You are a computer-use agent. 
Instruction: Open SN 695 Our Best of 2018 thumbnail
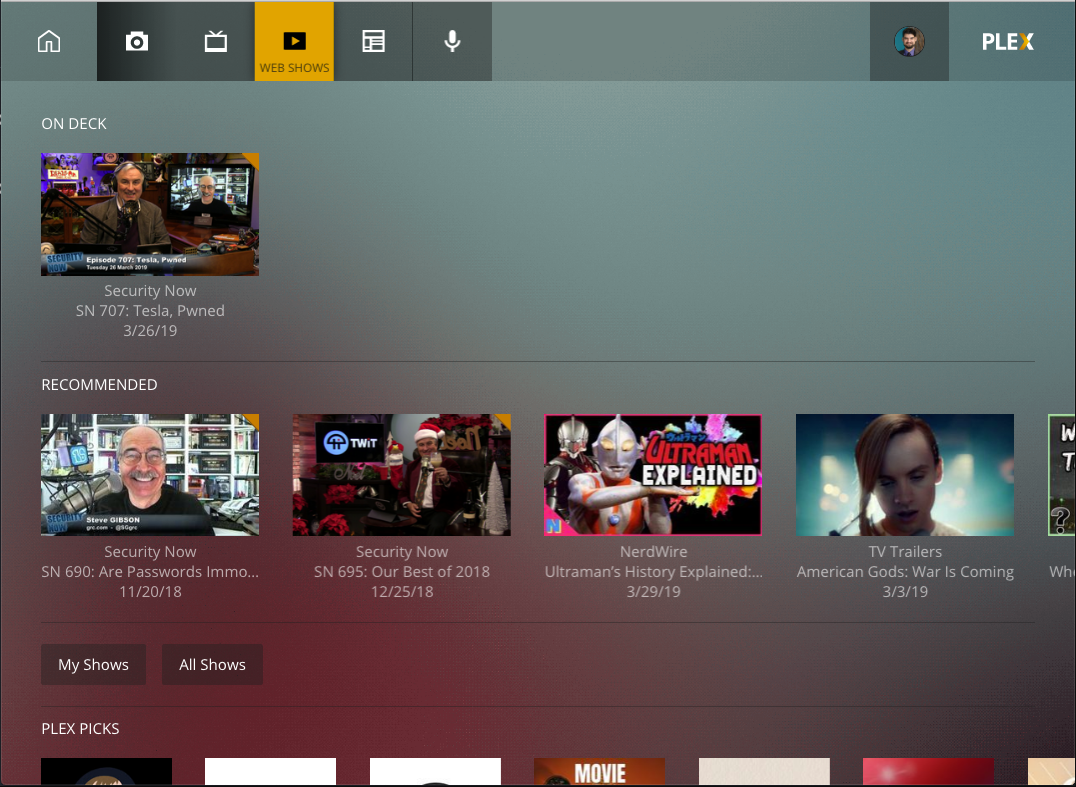(401, 475)
